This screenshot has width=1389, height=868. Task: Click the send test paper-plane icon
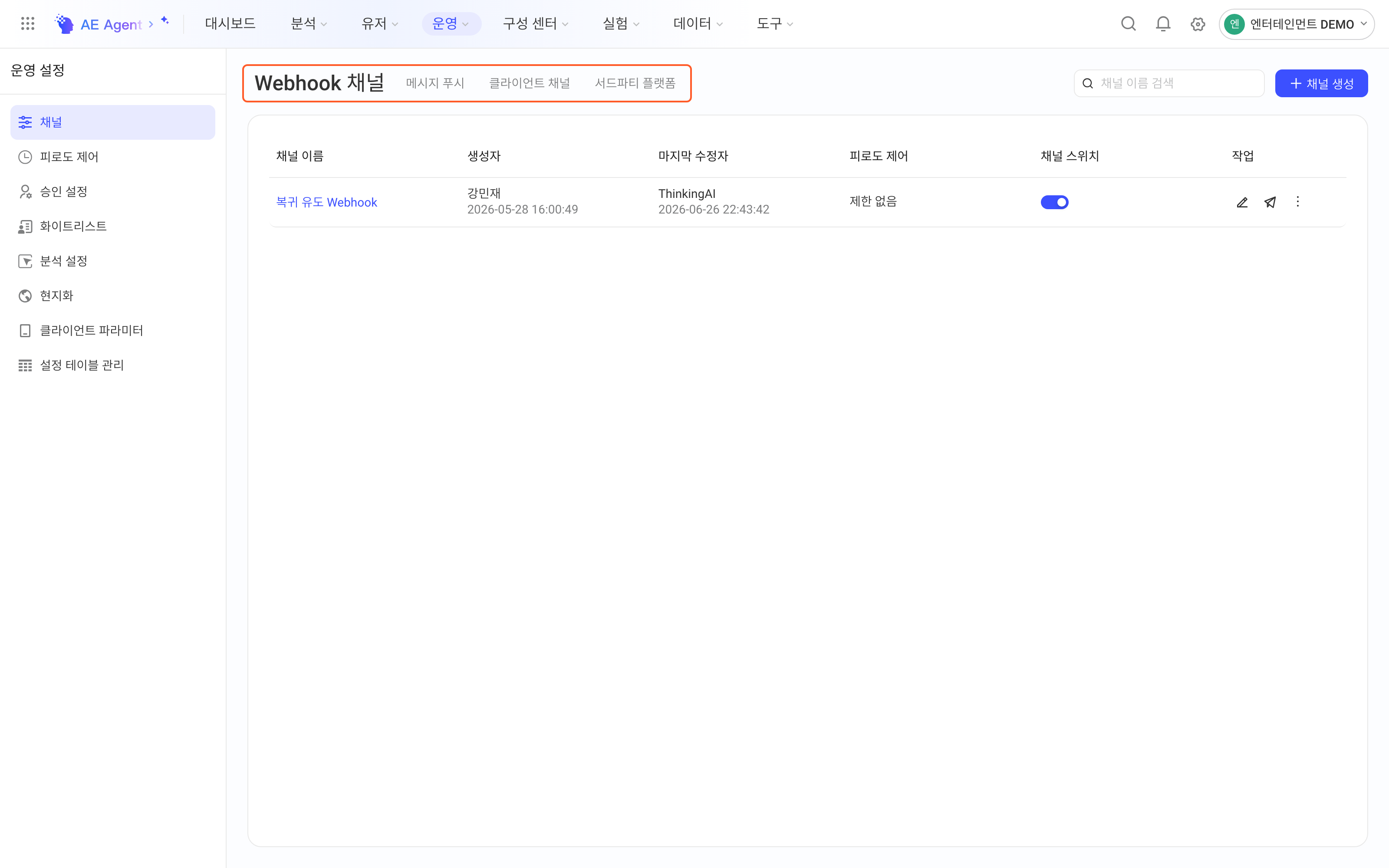[1270, 202]
